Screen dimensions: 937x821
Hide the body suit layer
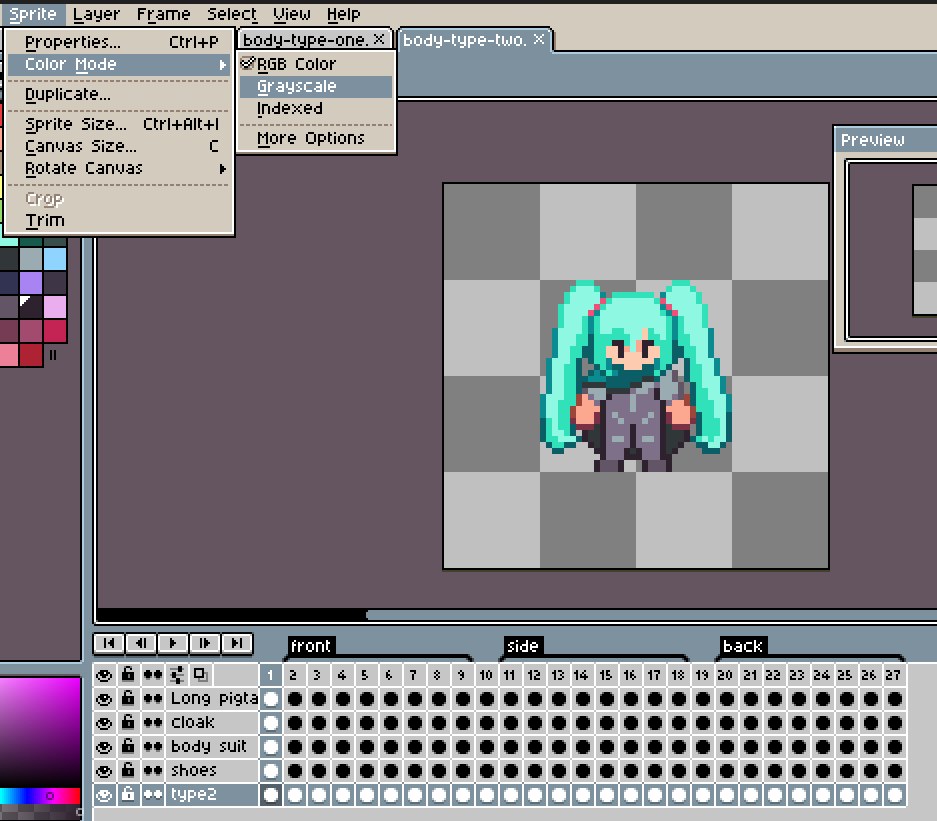tap(104, 746)
